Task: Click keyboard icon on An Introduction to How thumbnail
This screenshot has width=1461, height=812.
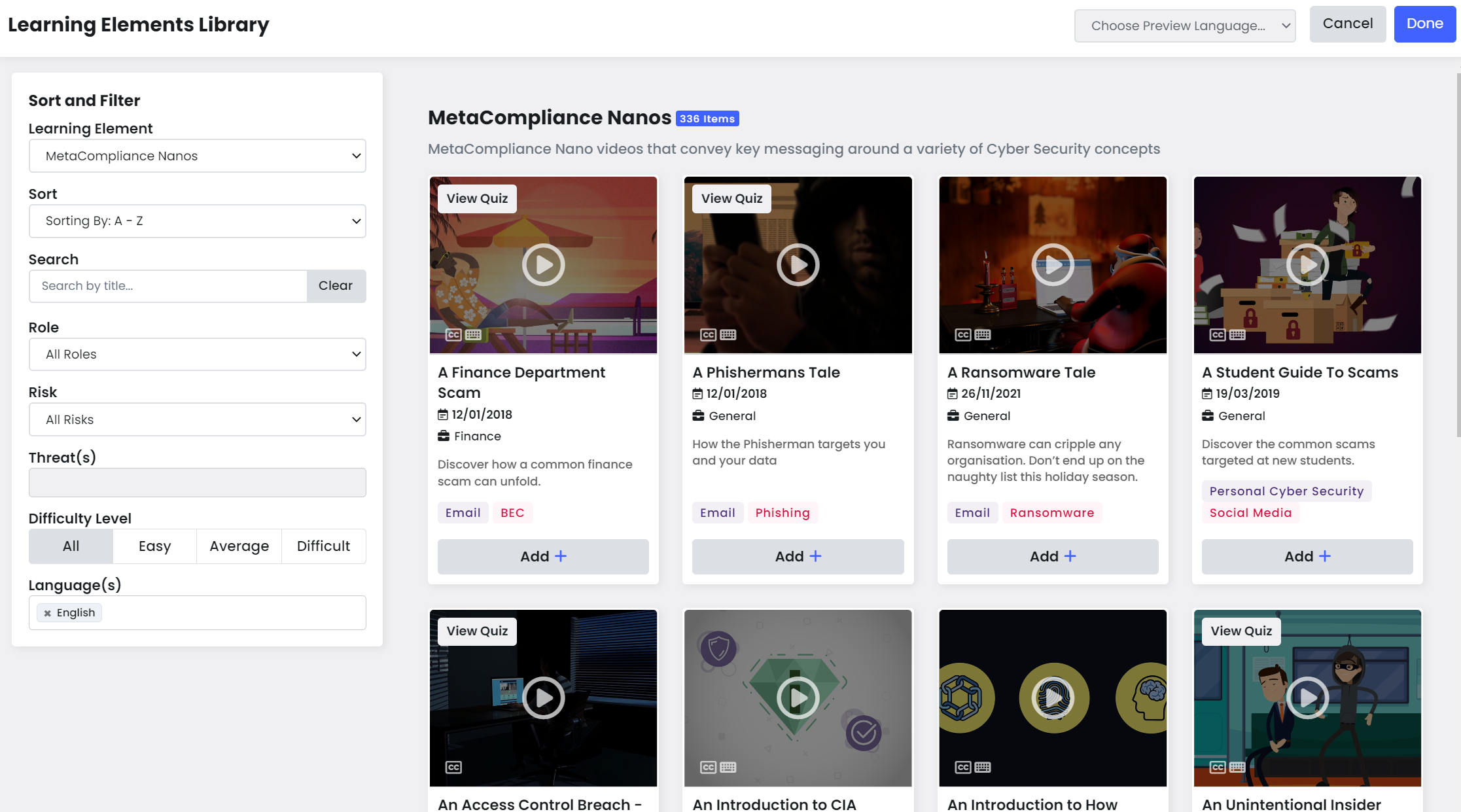Action: [x=983, y=768]
